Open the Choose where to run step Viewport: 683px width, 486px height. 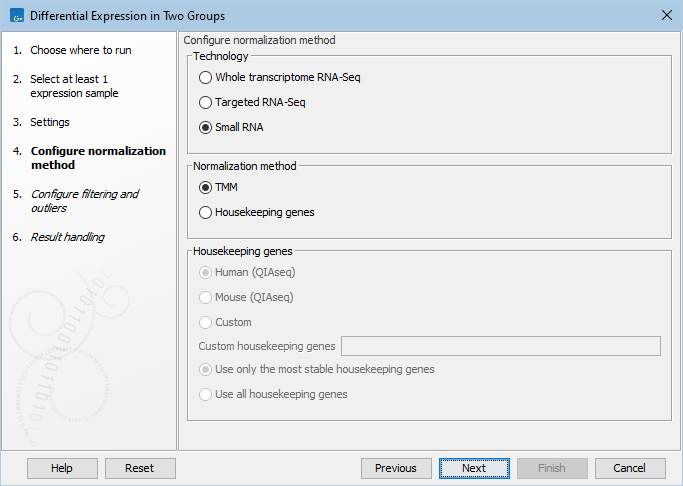[80, 50]
